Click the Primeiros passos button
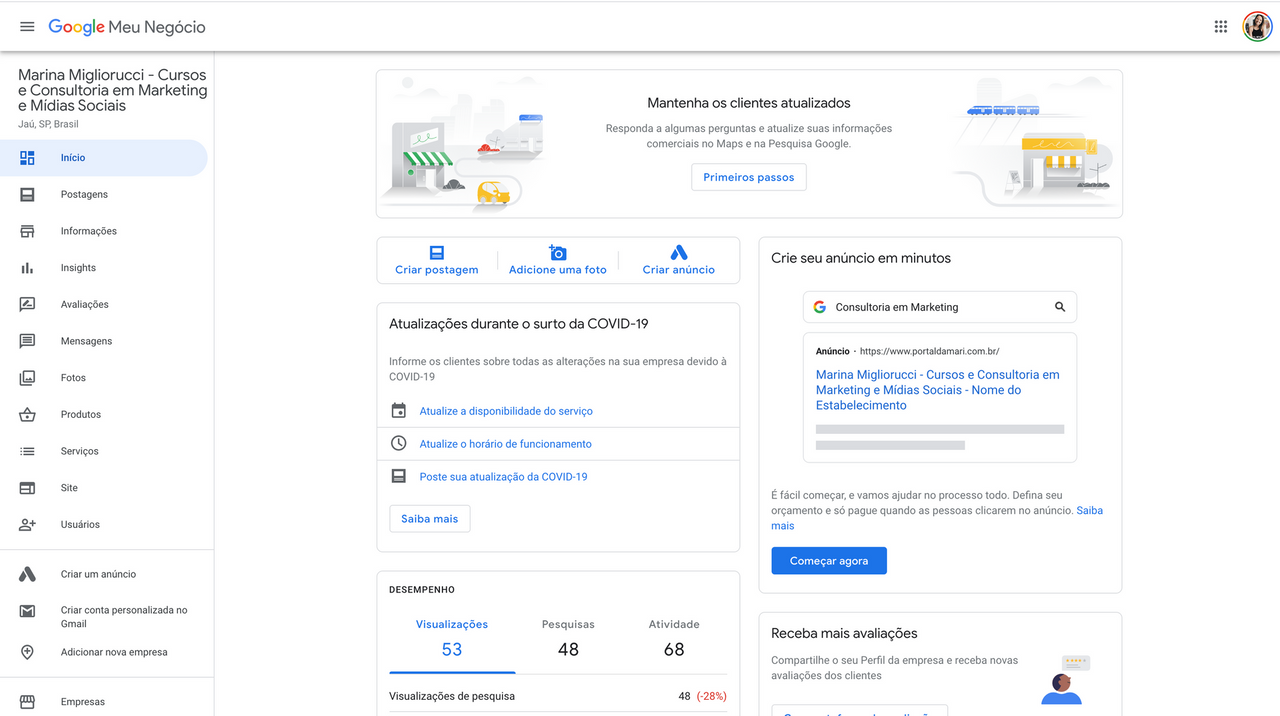The width and height of the screenshot is (1280, 716). (749, 177)
